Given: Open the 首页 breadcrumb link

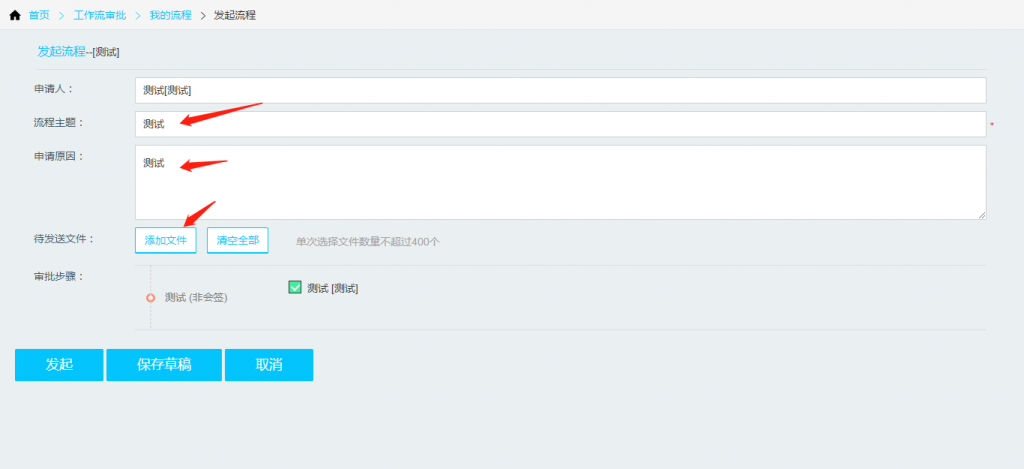Looking at the screenshot, I should [x=39, y=16].
